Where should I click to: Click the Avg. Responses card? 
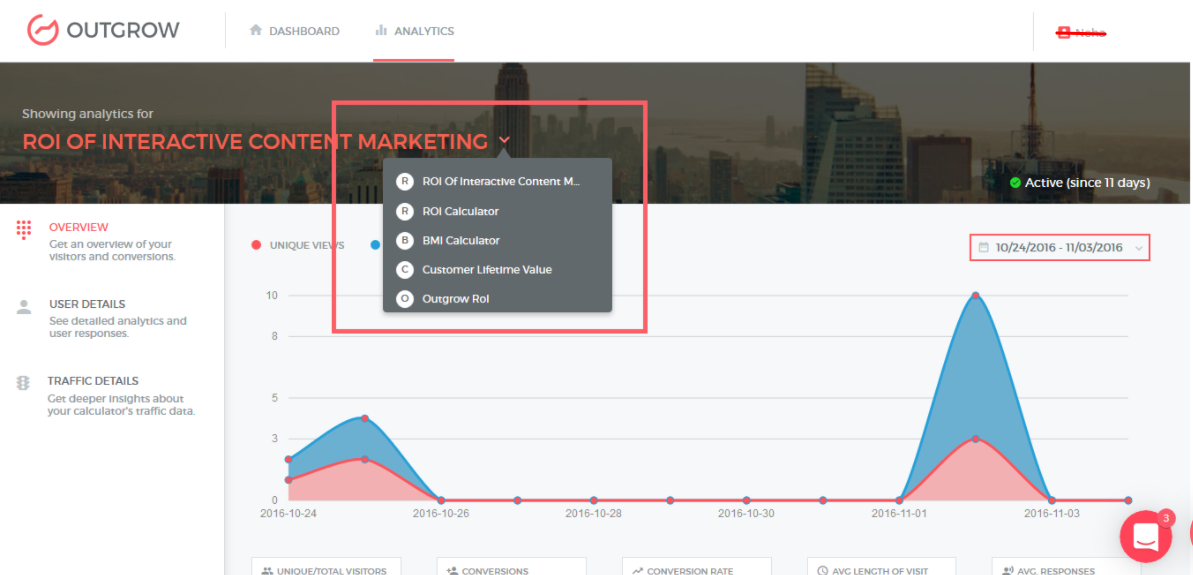(x=1067, y=566)
